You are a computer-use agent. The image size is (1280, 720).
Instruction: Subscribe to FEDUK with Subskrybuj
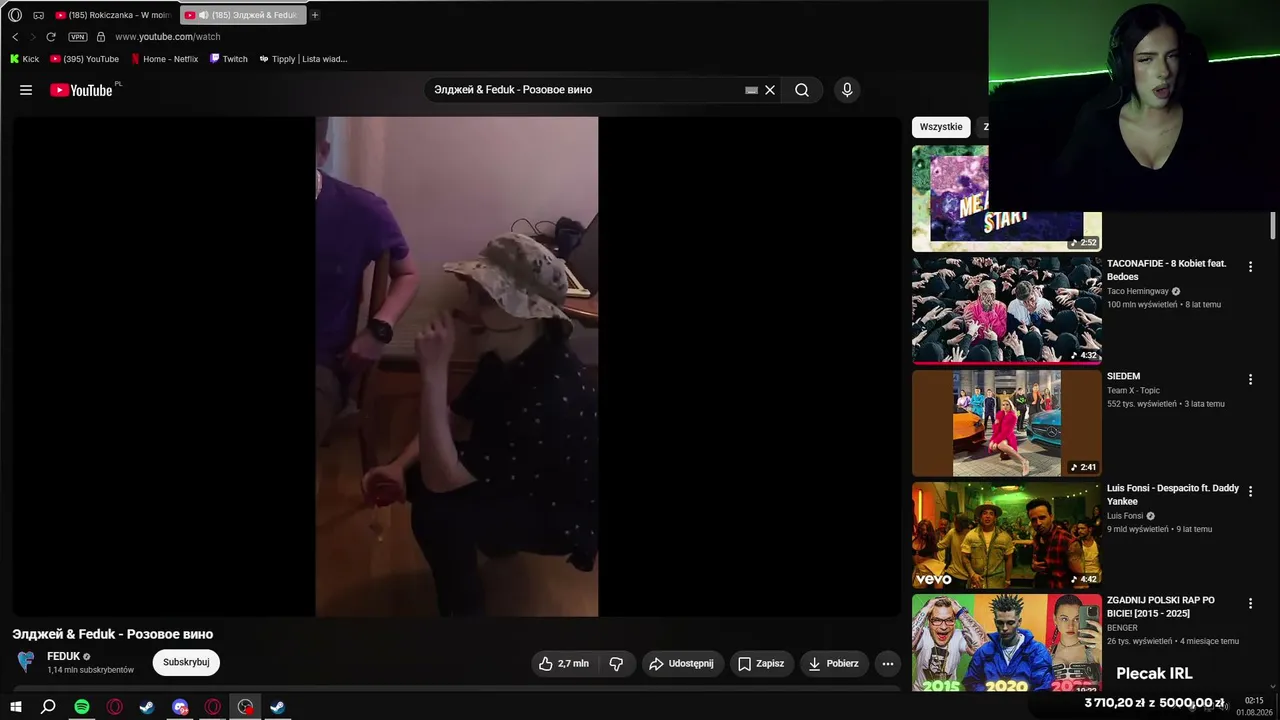pyautogui.click(x=186, y=662)
